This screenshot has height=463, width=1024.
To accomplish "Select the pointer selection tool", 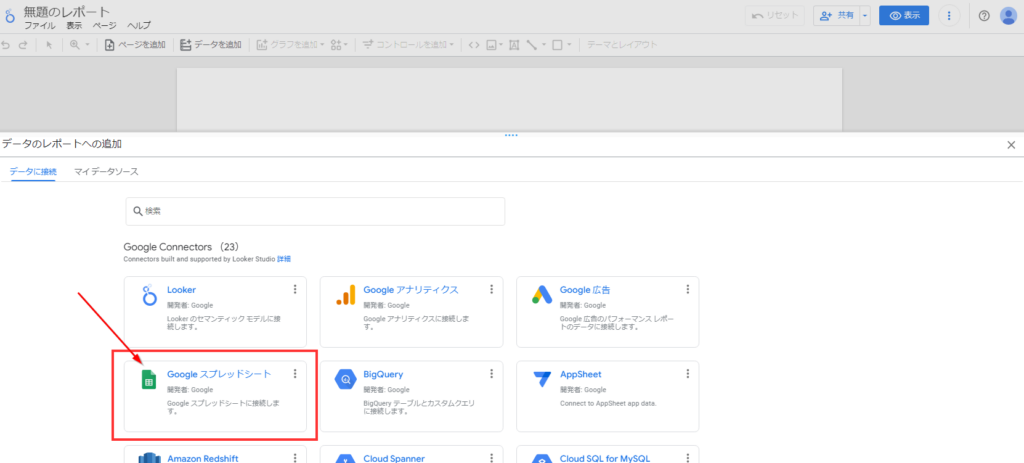I will [49, 45].
